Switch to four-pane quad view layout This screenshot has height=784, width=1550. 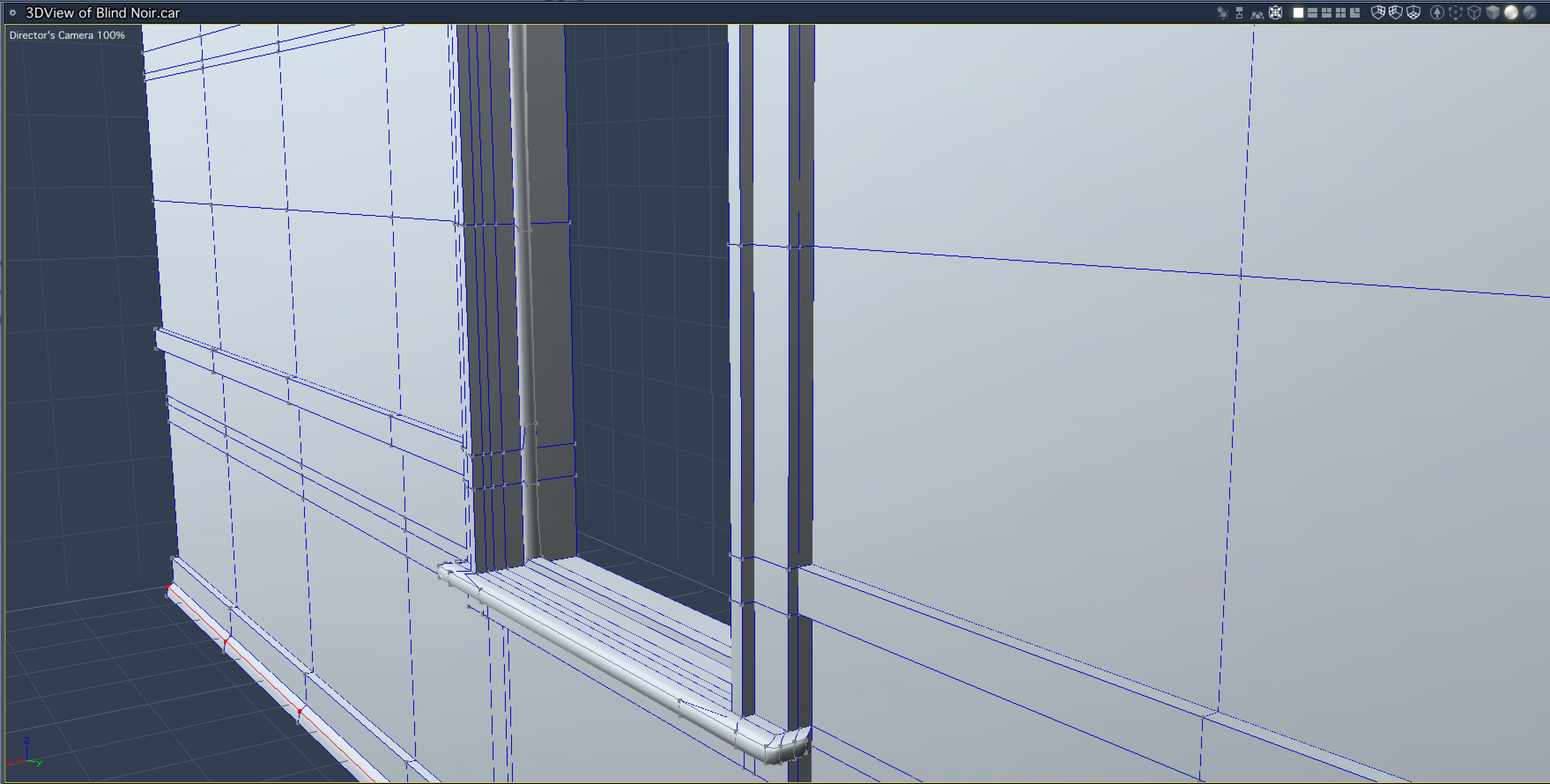(x=1341, y=13)
